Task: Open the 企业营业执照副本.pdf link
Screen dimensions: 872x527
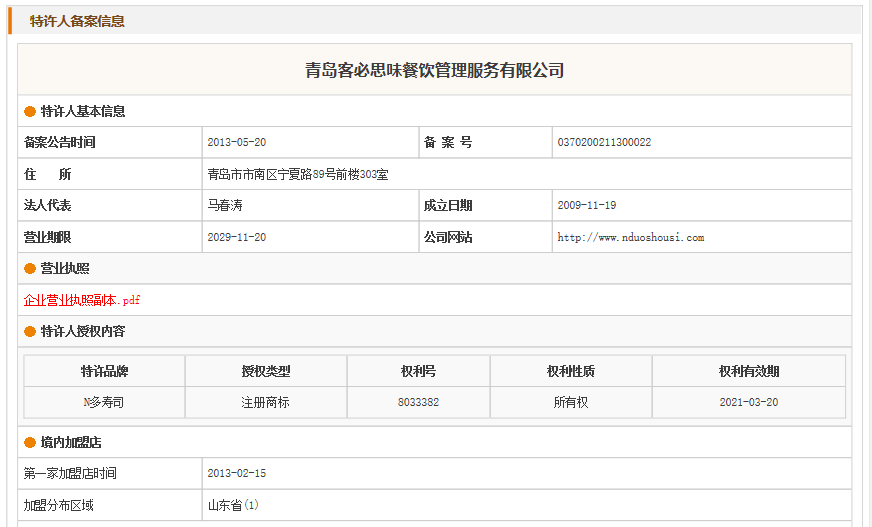Action: point(82,300)
